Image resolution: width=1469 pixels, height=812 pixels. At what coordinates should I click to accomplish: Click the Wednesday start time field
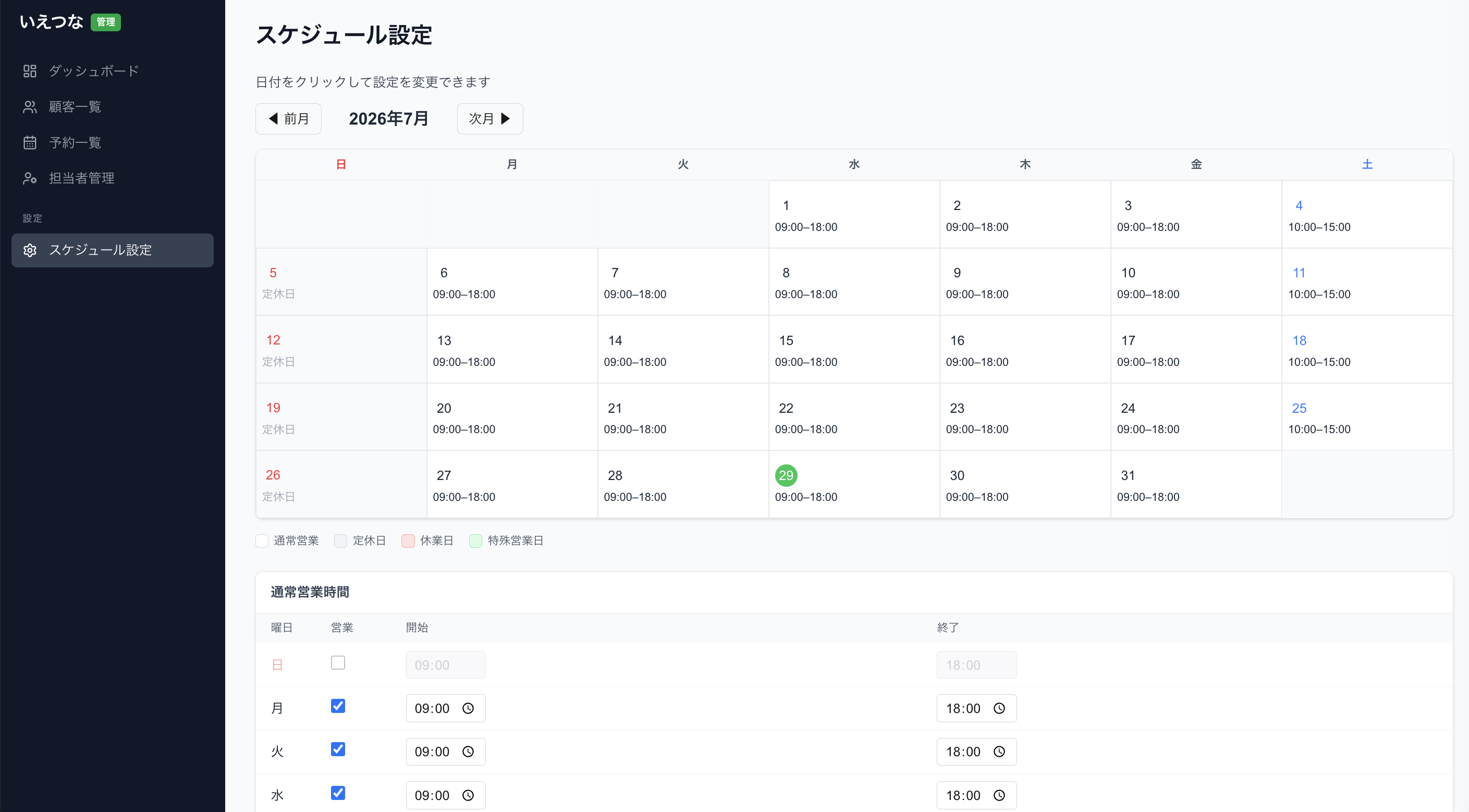pyautogui.click(x=445, y=795)
